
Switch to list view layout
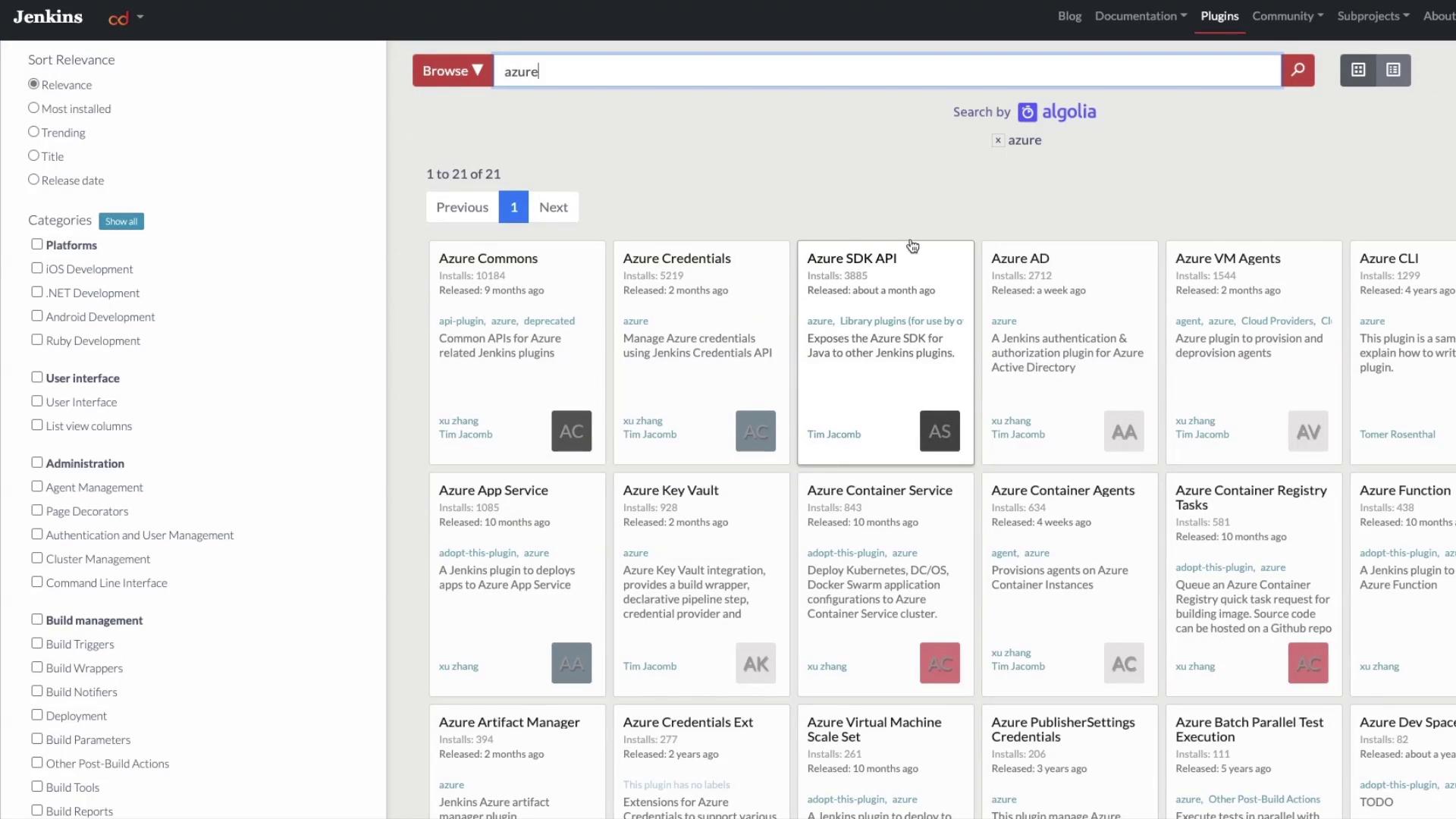point(1393,71)
